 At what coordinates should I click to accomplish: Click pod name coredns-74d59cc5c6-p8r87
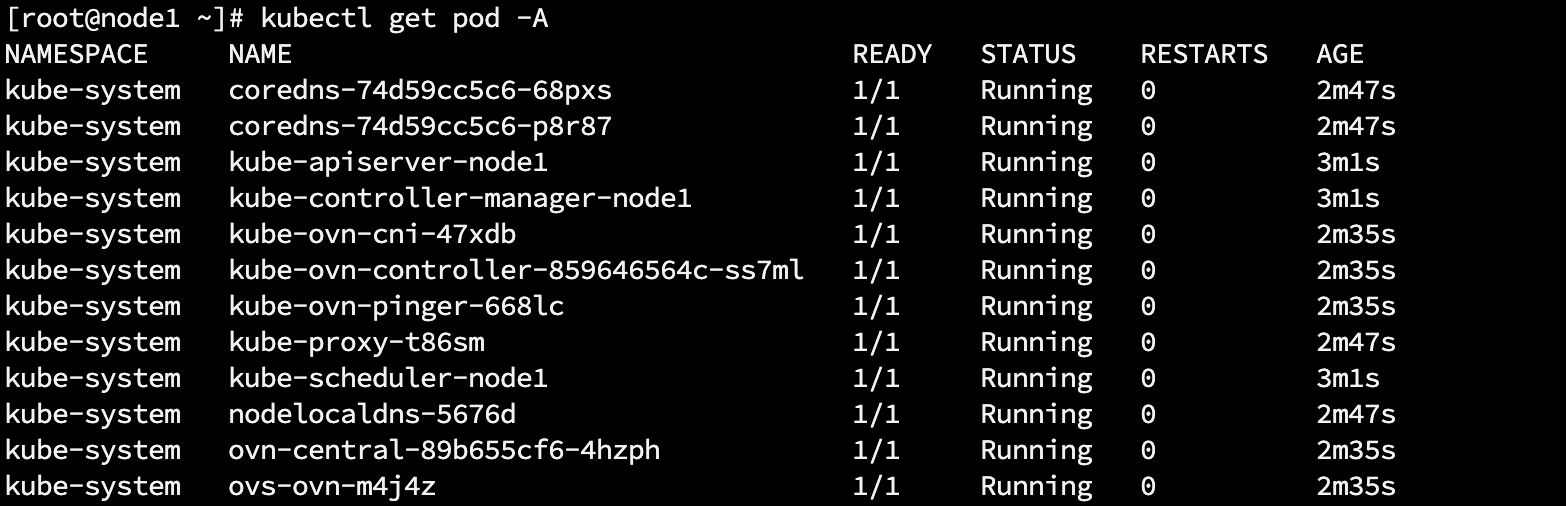(x=420, y=126)
